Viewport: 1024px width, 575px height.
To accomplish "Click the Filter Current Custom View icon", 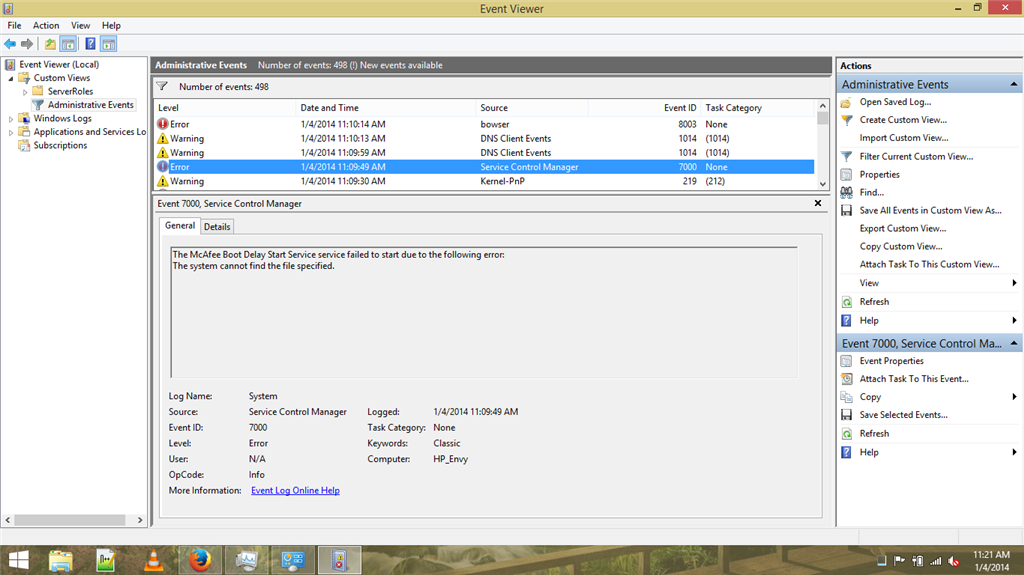I will (x=846, y=156).
